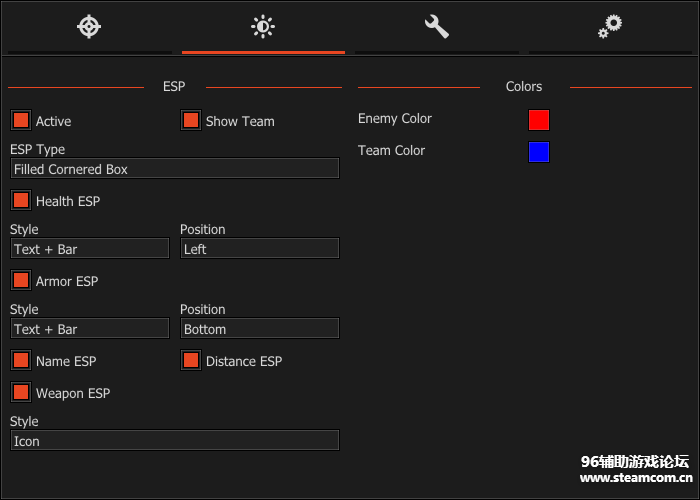Select the sun-shaped visuals tab icon

point(263,27)
